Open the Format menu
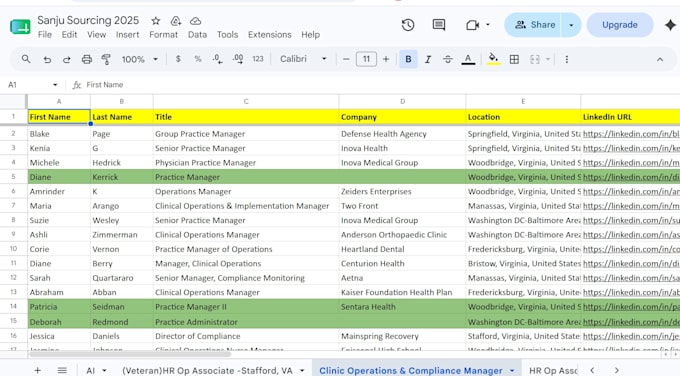The width and height of the screenshot is (680, 376). pos(163,35)
